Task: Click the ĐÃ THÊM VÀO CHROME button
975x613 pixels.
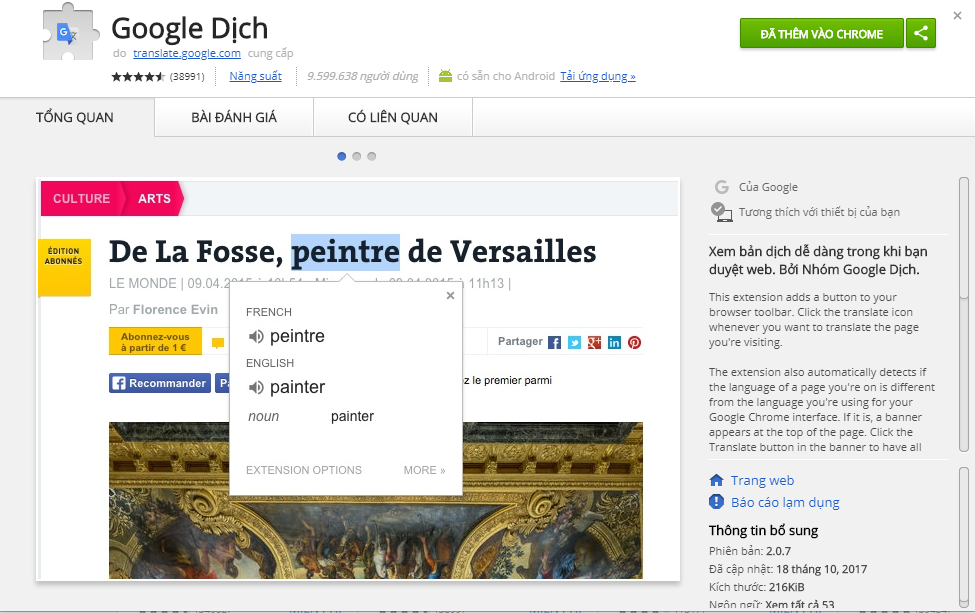Action: pyautogui.click(x=821, y=33)
